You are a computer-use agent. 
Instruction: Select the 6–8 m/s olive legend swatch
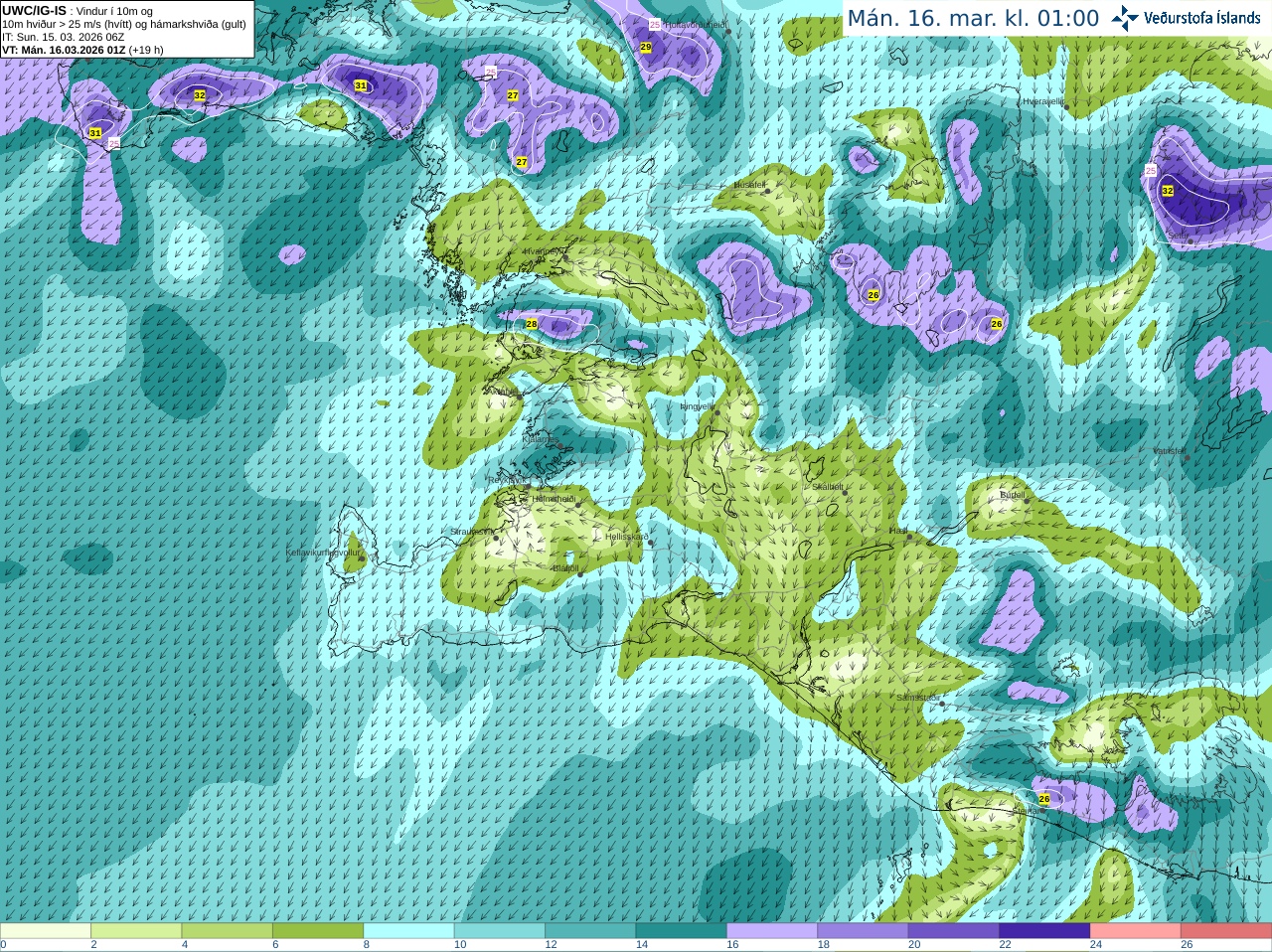318,931
